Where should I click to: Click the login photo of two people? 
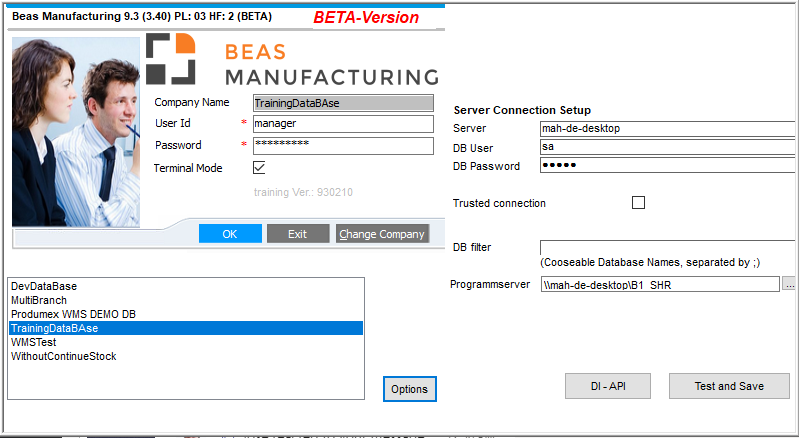(x=78, y=130)
